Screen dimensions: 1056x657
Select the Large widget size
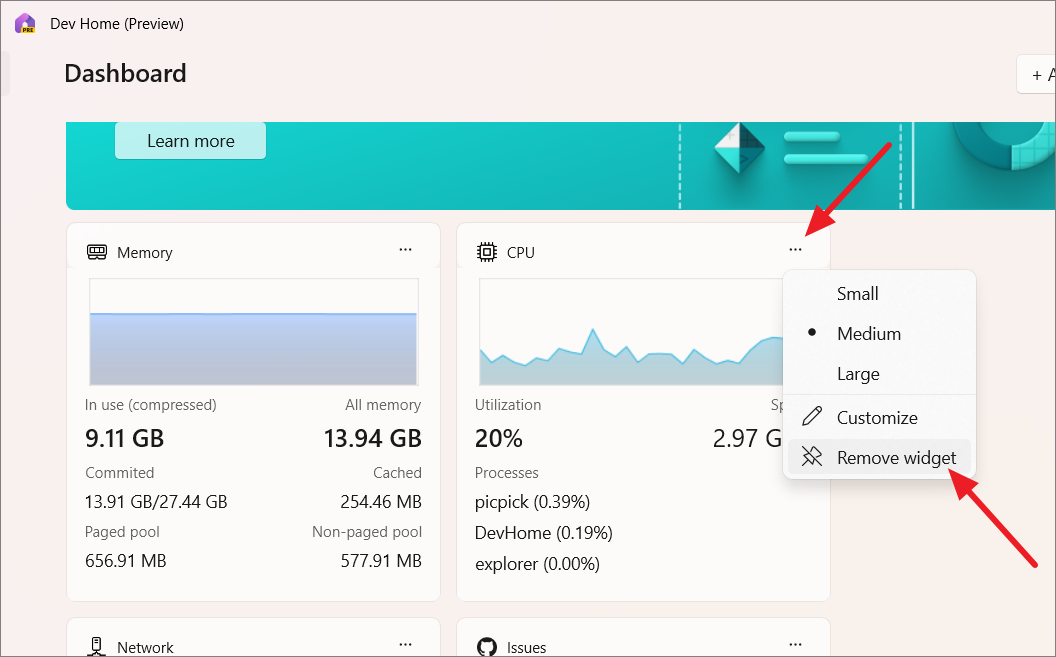(x=856, y=373)
